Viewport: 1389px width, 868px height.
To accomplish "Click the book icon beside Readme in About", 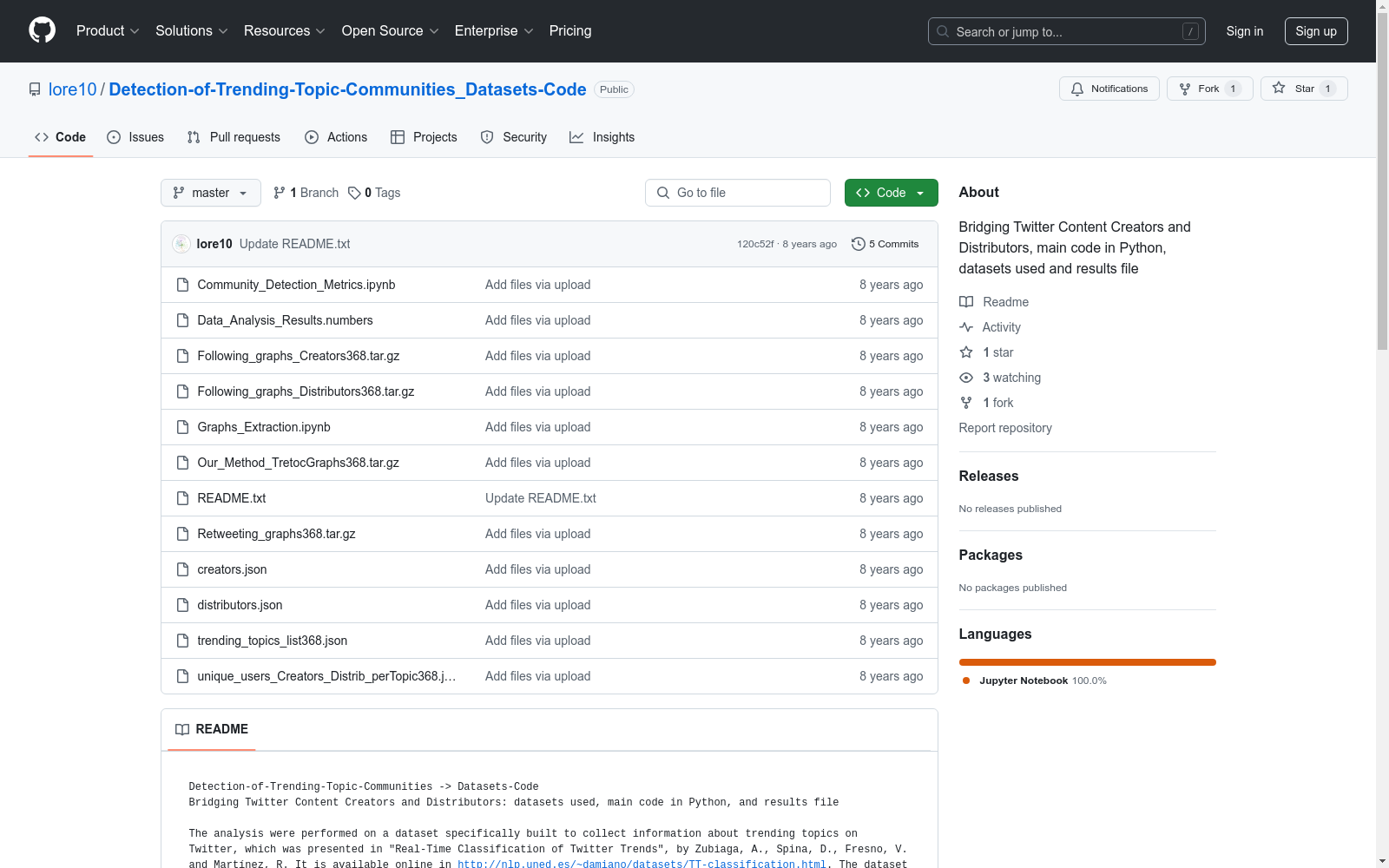I will pos(966,302).
